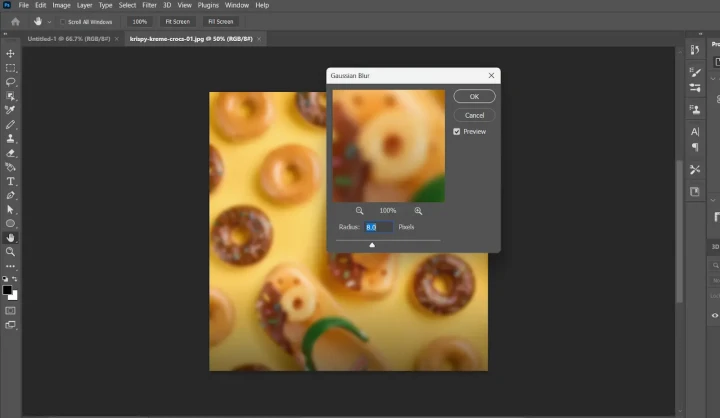Viewport: 720px width, 418px height.
Task: Change the screen mode
Action: [x=10, y=325]
